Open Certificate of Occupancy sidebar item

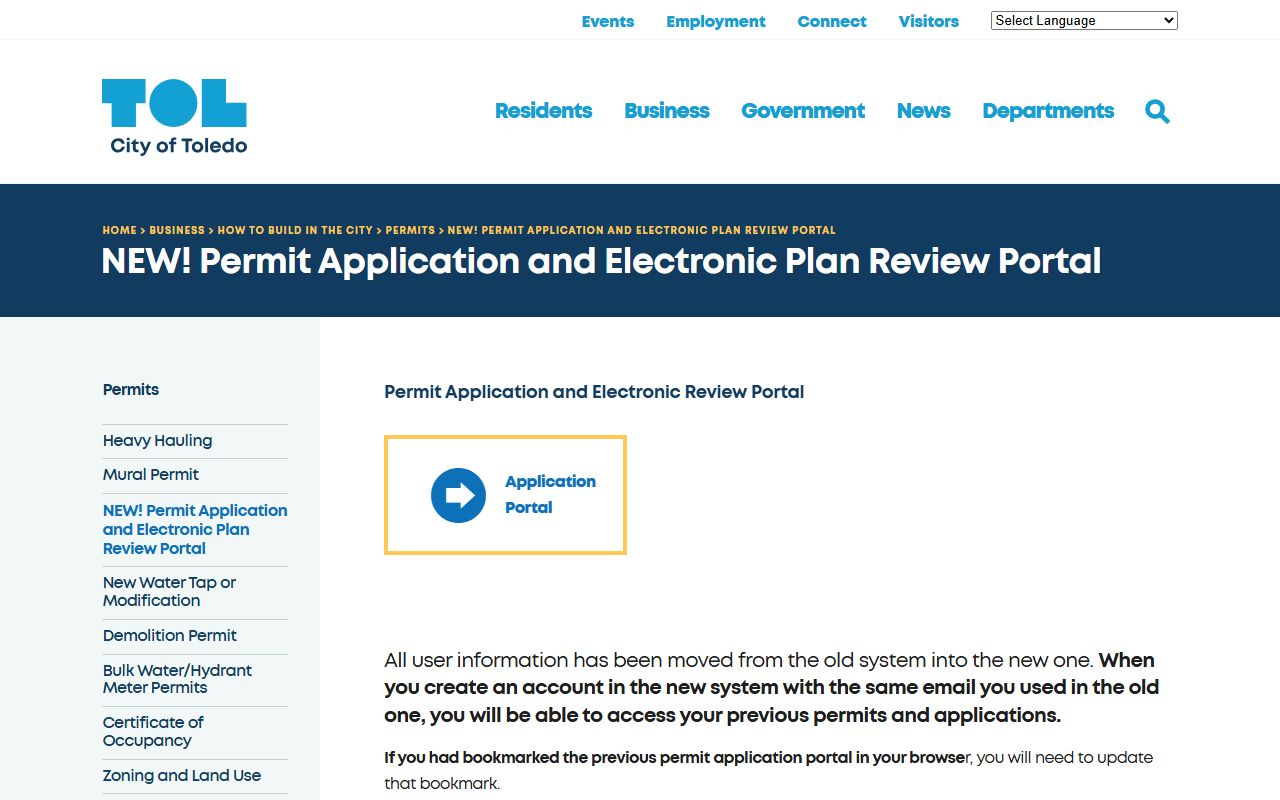[153, 731]
